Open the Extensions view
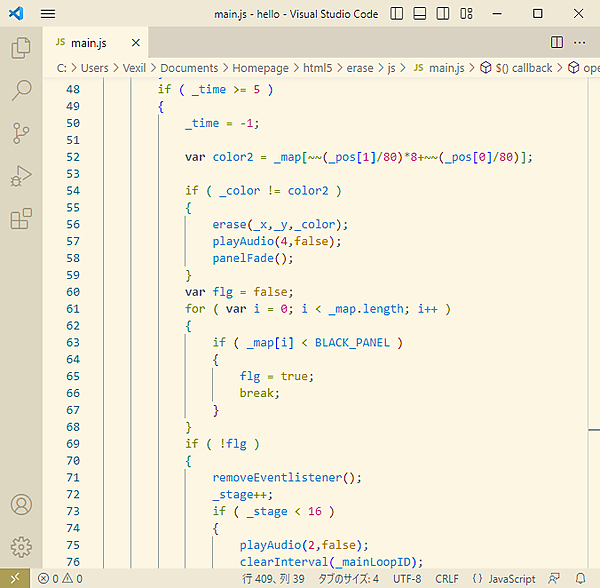 click(x=21, y=220)
